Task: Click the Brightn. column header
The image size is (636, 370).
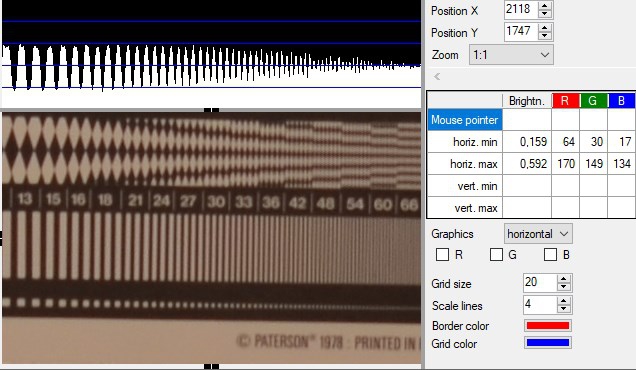Action: [x=526, y=101]
